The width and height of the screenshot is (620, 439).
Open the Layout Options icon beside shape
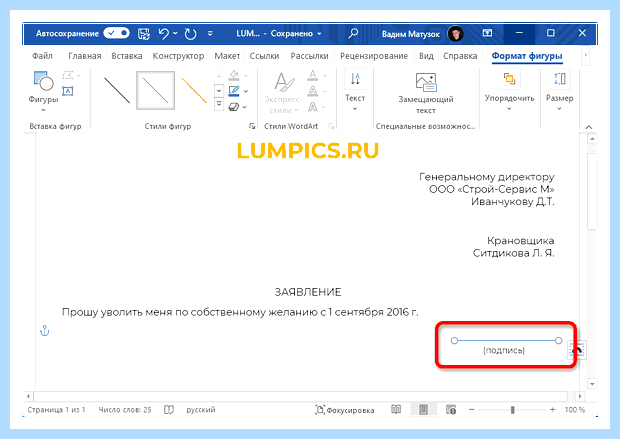coord(577,350)
